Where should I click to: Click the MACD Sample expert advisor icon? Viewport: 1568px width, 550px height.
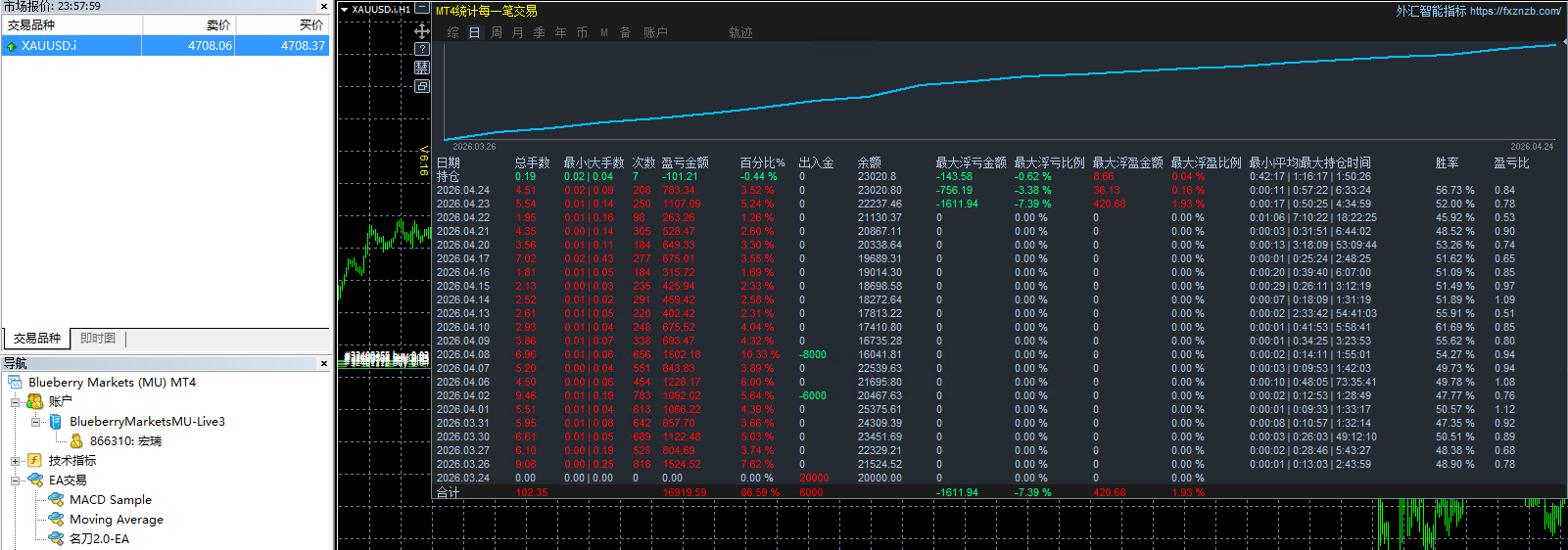point(57,500)
